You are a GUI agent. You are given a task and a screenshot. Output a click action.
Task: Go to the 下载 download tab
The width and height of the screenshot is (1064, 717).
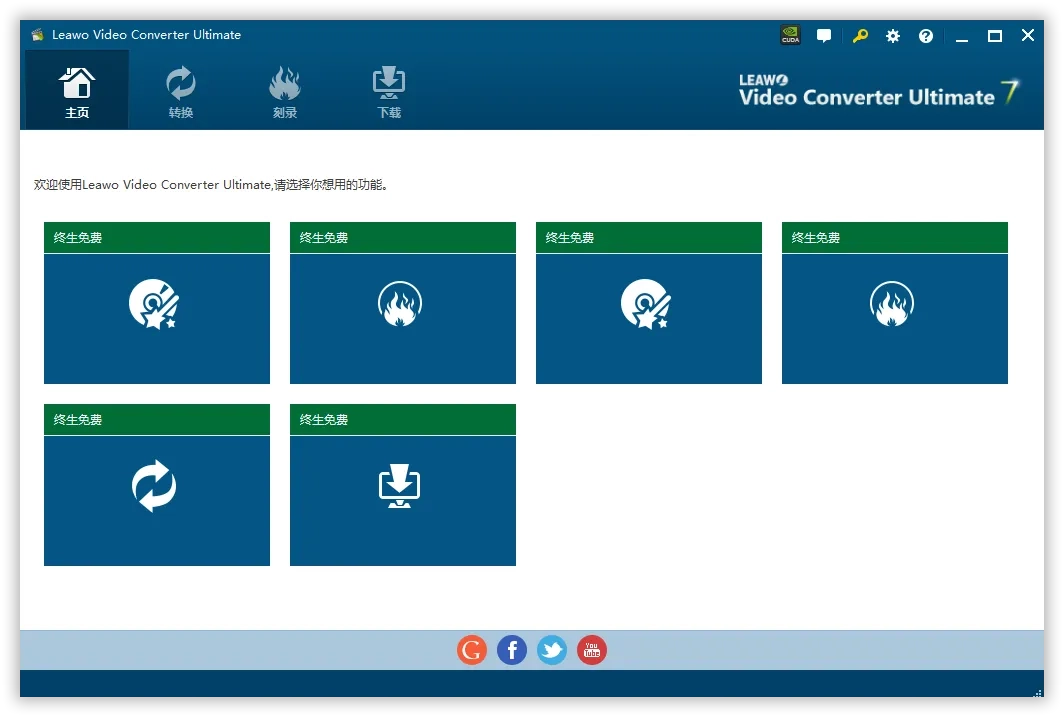pyautogui.click(x=389, y=90)
